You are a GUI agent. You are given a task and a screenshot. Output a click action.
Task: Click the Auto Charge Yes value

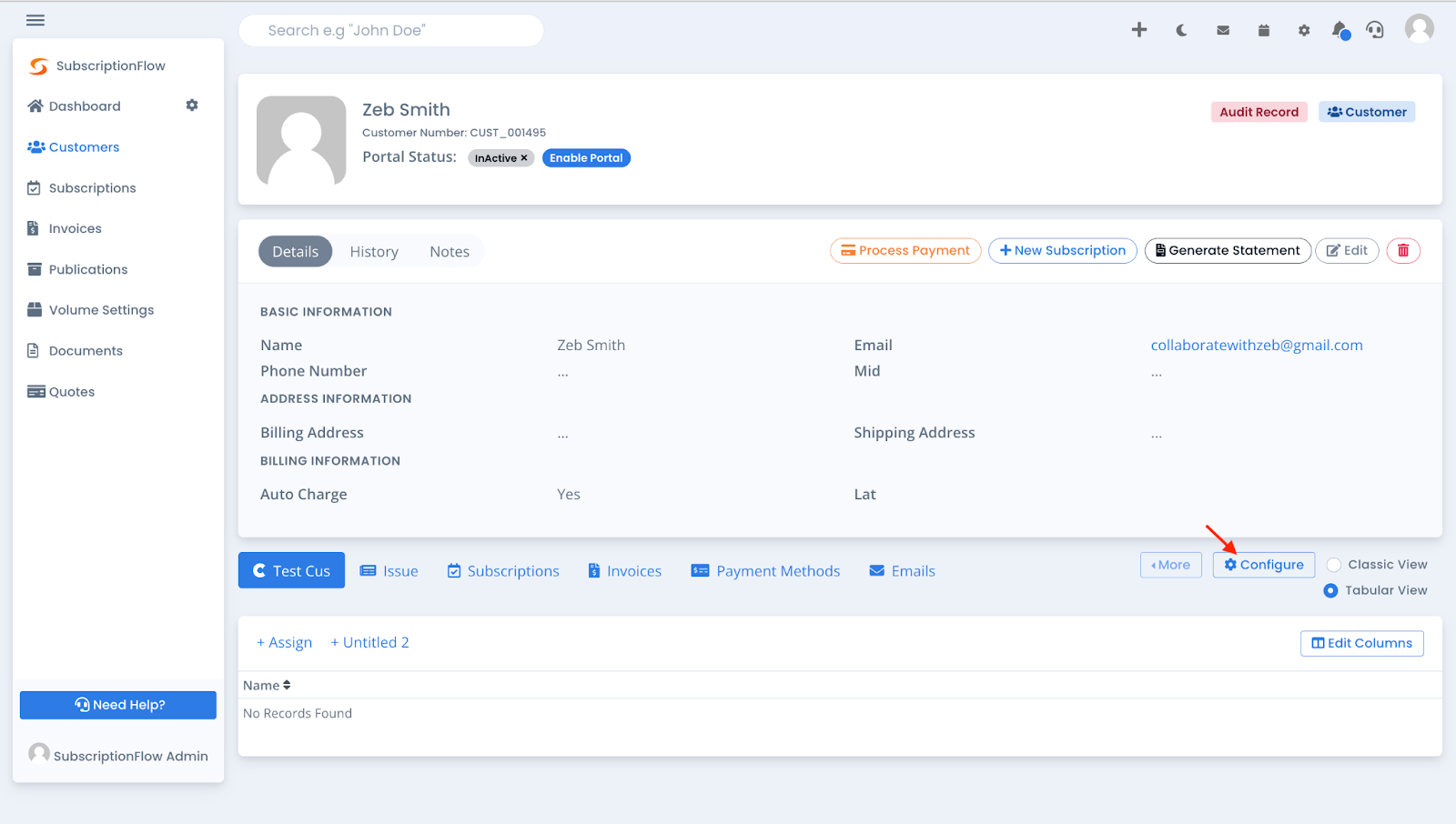569,494
